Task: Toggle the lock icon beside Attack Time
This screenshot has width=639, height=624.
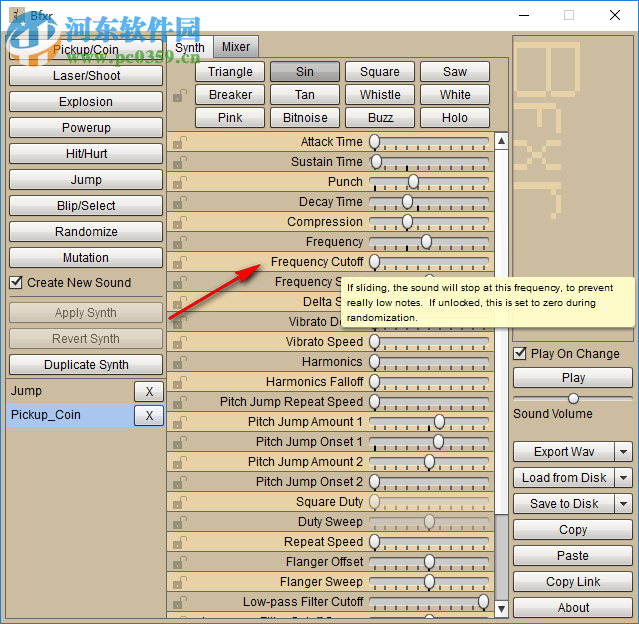Action: click(x=180, y=142)
